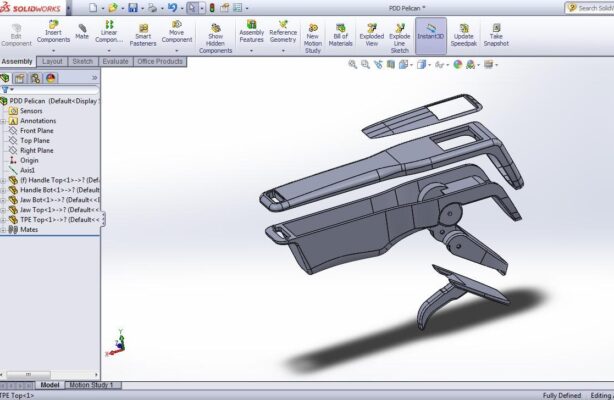Image resolution: width=614 pixels, height=400 pixels.
Task: Open the Edit Appearance color wheel
Action: coord(458,63)
